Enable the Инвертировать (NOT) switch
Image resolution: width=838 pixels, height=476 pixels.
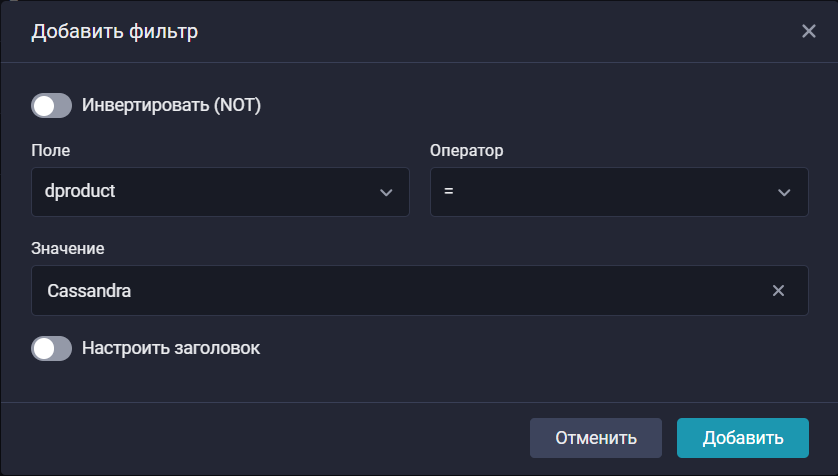tap(52, 105)
